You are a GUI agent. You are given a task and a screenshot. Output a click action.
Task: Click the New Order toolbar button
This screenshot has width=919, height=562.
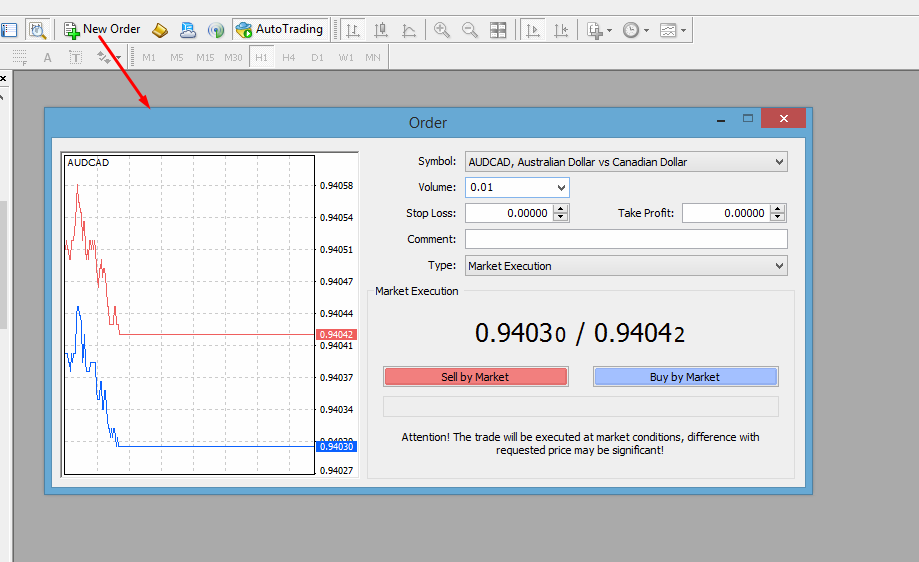103,29
